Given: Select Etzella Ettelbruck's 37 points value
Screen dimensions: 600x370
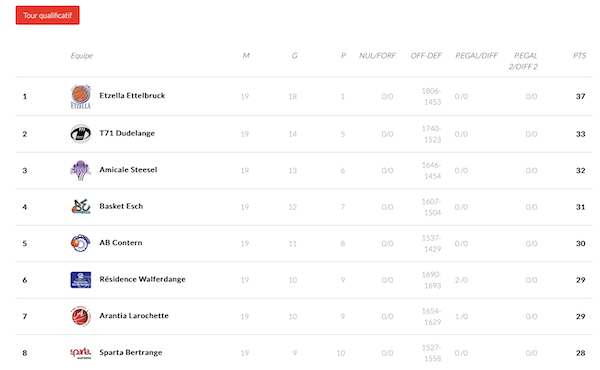Looking at the screenshot, I should pyautogui.click(x=580, y=96).
